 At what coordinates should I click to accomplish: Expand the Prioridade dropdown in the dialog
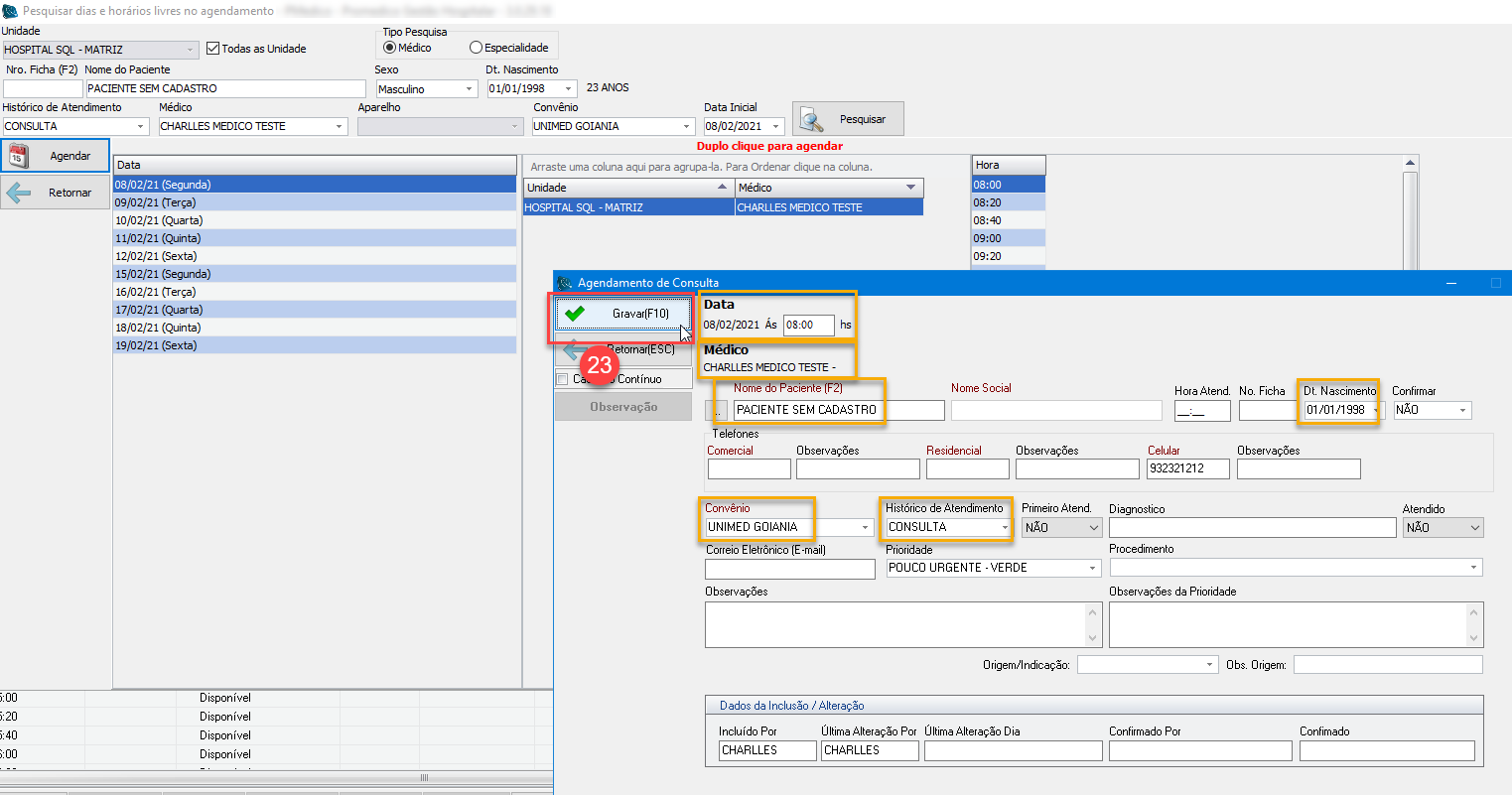pyautogui.click(x=1093, y=569)
